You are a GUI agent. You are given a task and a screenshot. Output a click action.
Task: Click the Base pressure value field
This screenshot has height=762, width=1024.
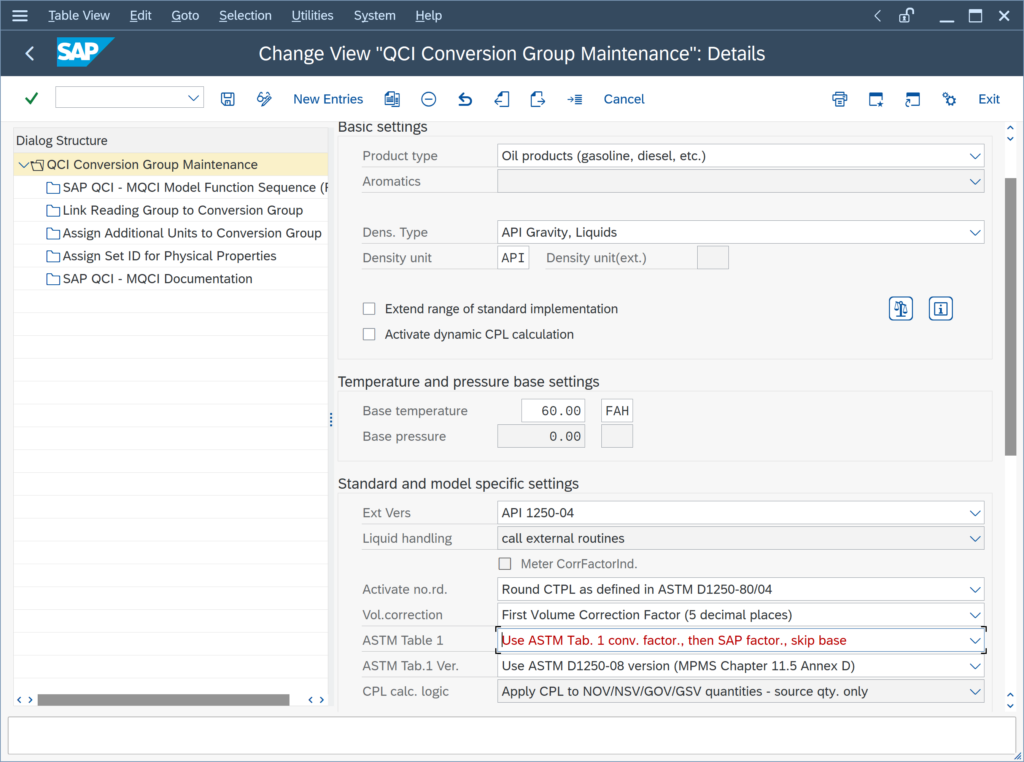coord(541,436)
